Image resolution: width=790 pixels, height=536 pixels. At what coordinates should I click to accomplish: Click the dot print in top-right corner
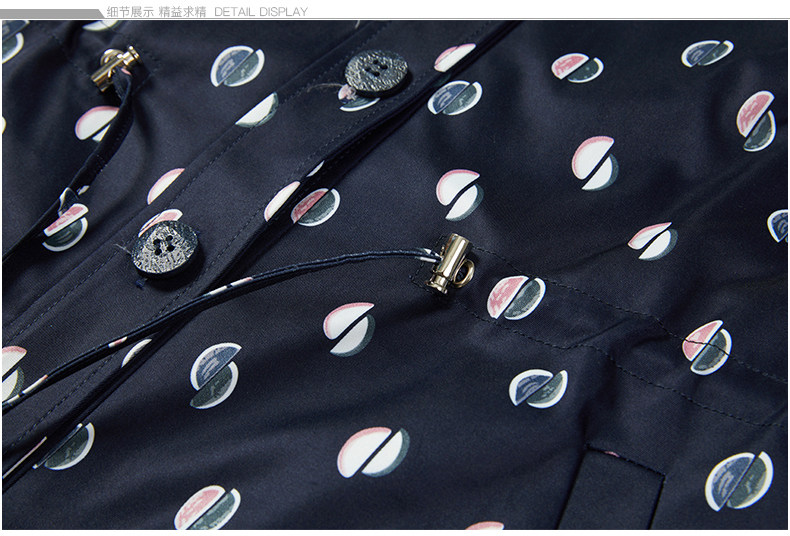click(x=707, y=53)
